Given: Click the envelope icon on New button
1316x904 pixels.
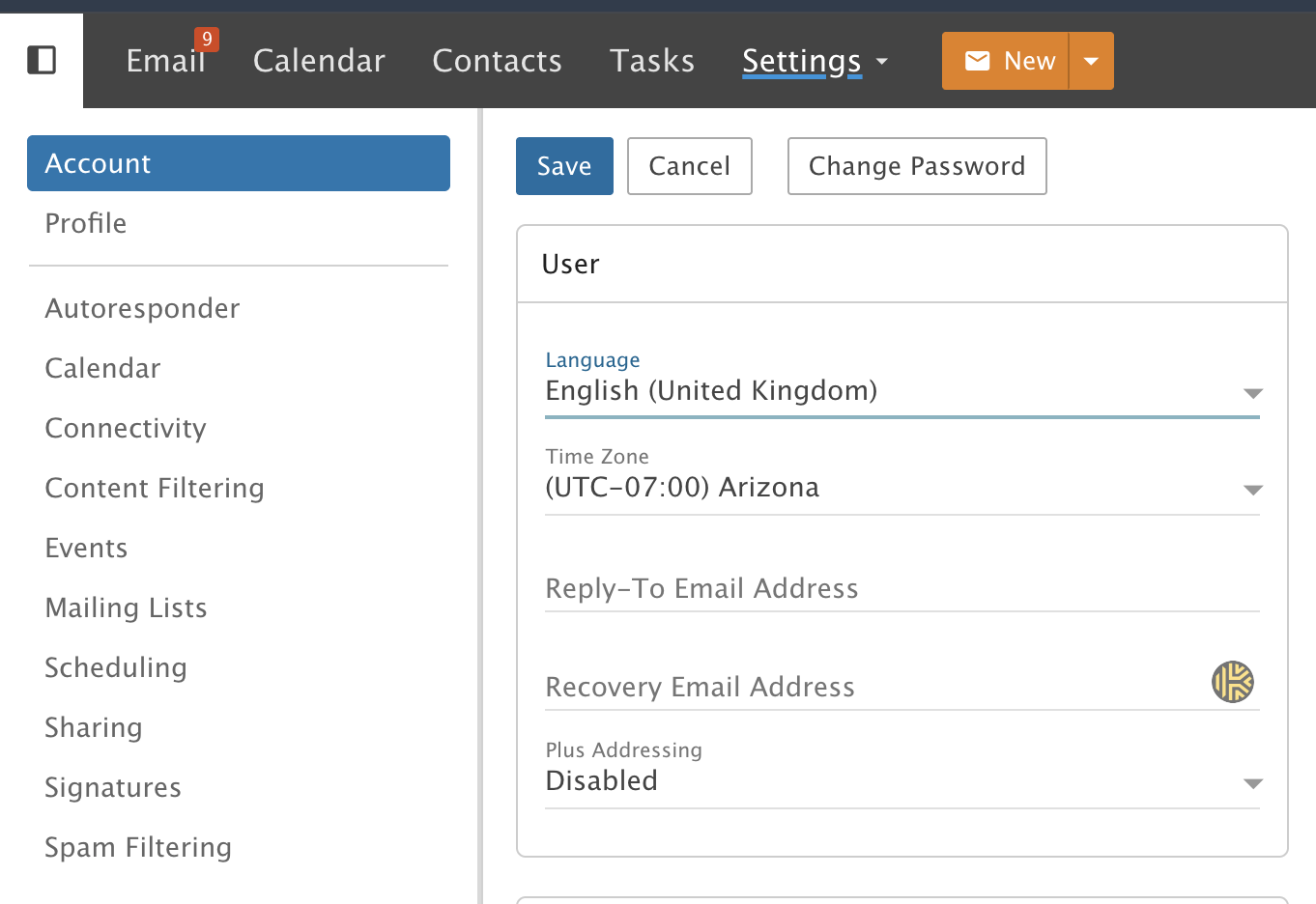Looking at the screenshot, I should (x=978, y=61).
